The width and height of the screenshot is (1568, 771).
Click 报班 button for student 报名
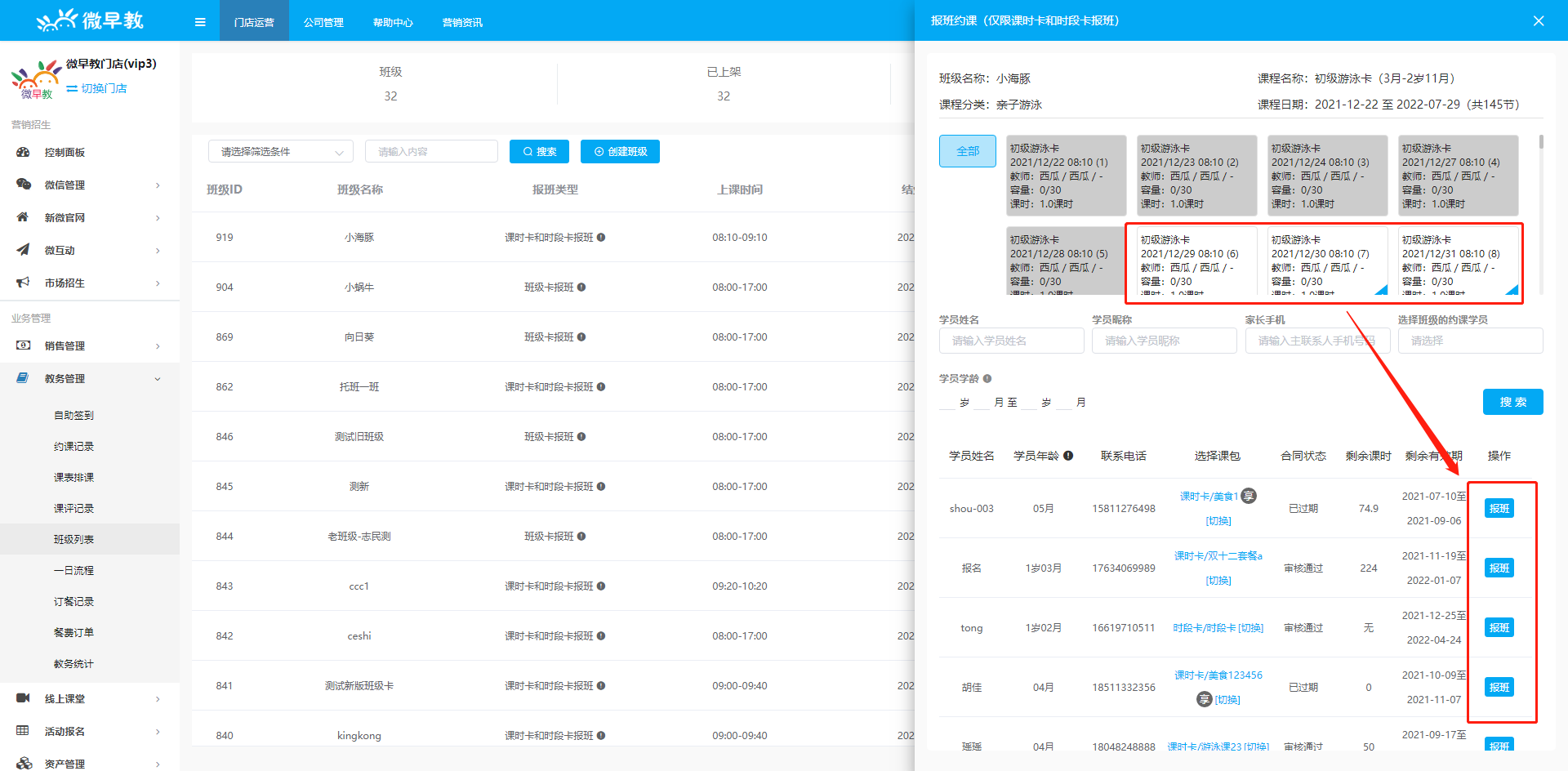(x=1499, y=568)
